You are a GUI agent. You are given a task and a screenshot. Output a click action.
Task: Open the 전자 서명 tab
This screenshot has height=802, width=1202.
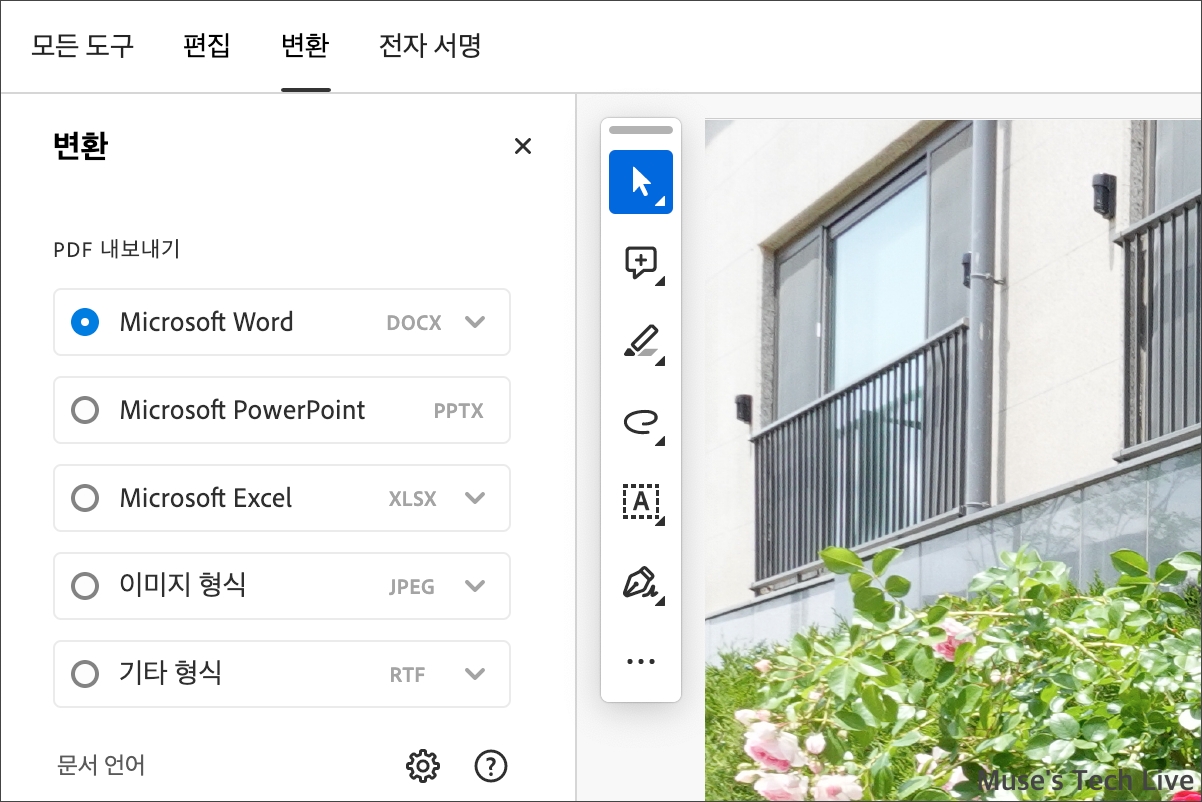coord(430,46)
